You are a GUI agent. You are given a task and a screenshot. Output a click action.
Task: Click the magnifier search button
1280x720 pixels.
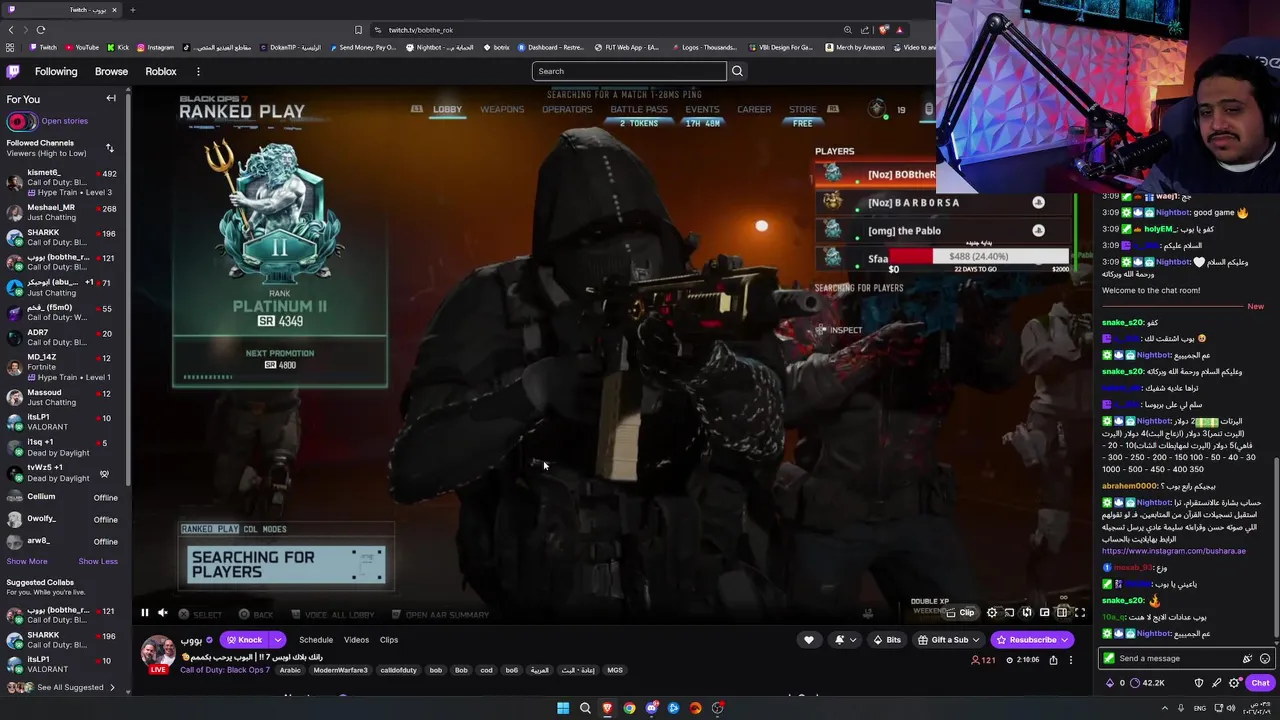pos(737,71)
